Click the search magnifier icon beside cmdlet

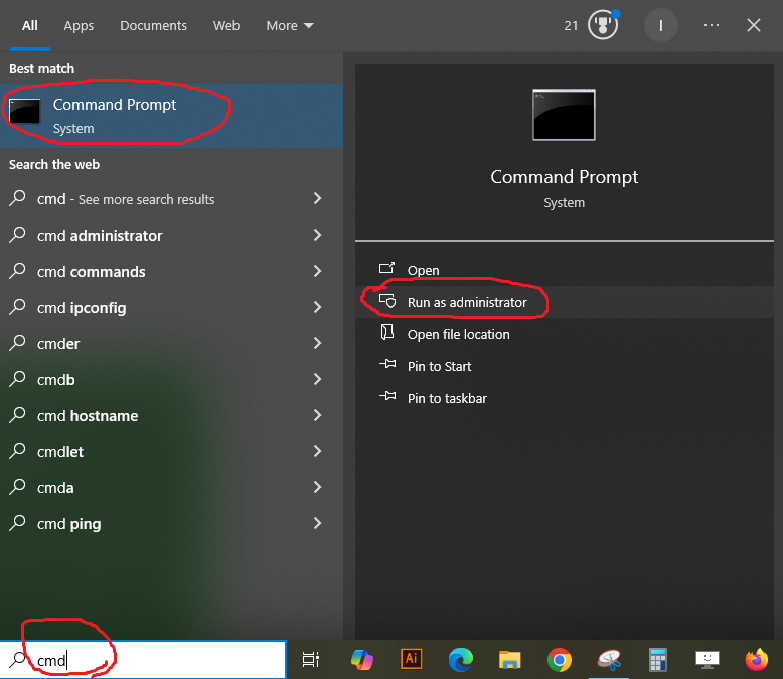[17, 450]
